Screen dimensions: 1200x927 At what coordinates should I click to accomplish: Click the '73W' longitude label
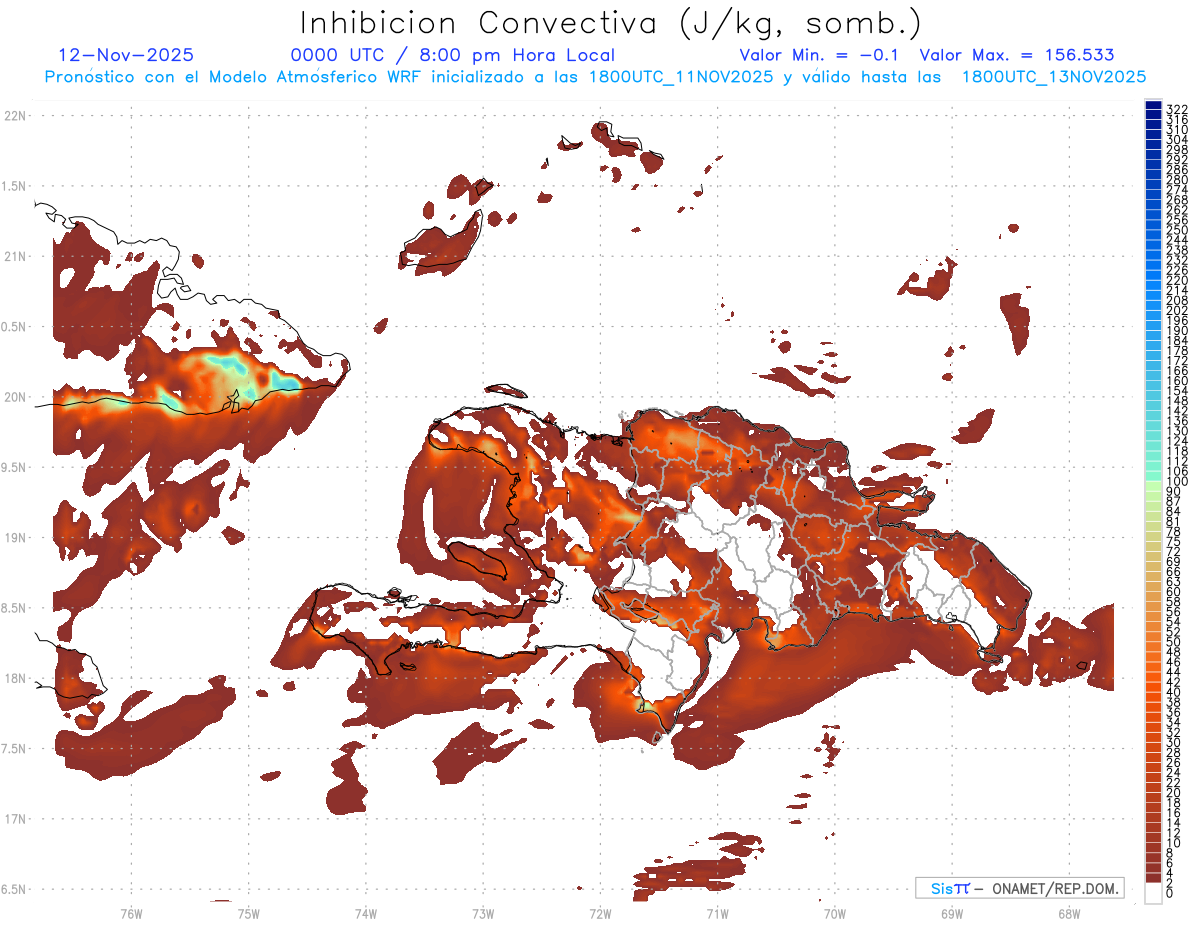click(483, 913)
